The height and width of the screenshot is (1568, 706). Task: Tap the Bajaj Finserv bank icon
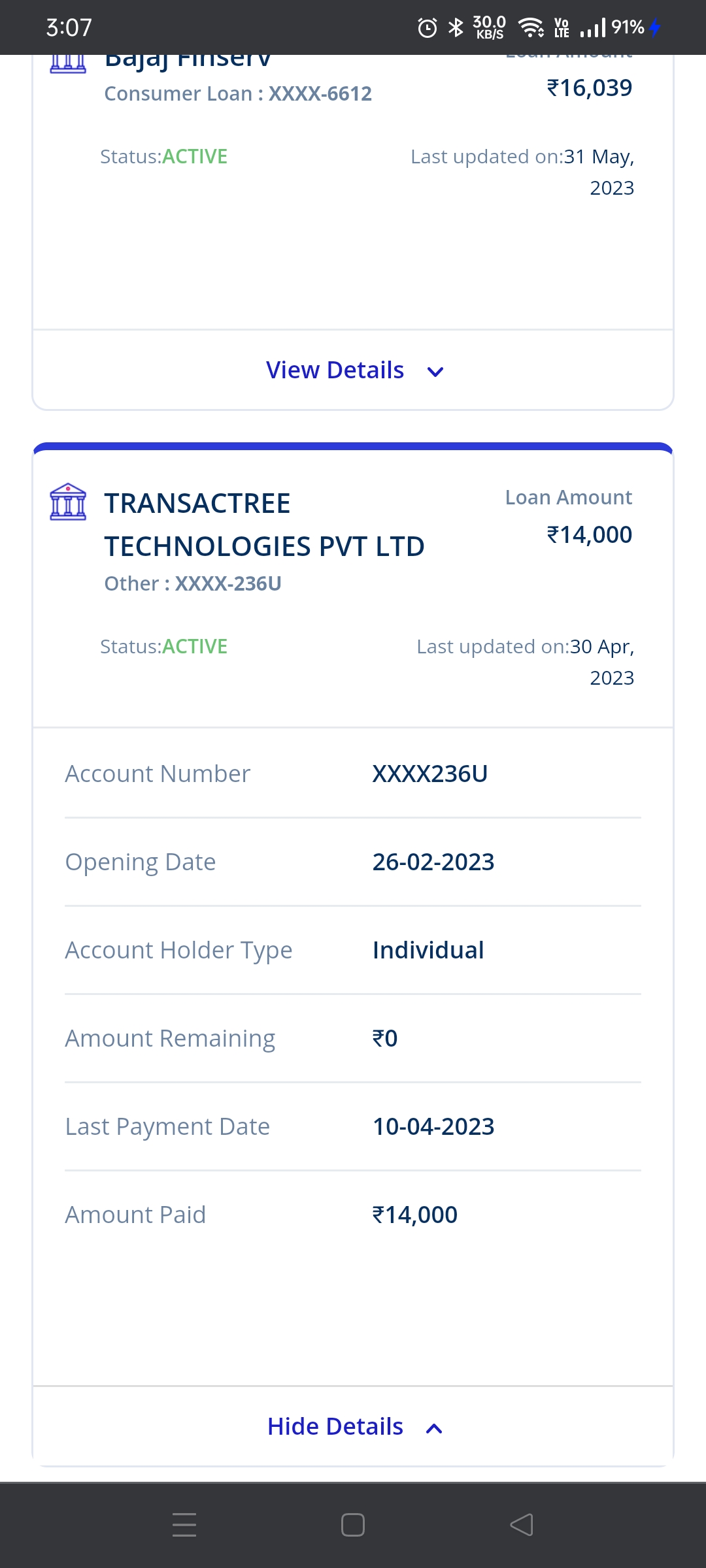pyautogui.click(x=68, y=64)
